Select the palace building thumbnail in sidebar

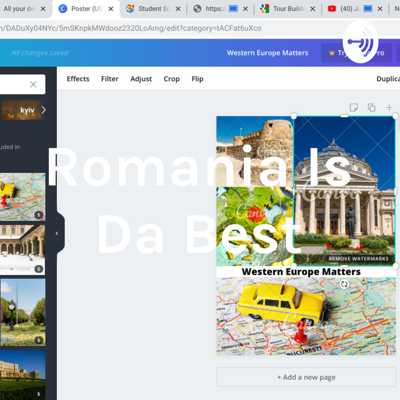[x=23, y=375]
